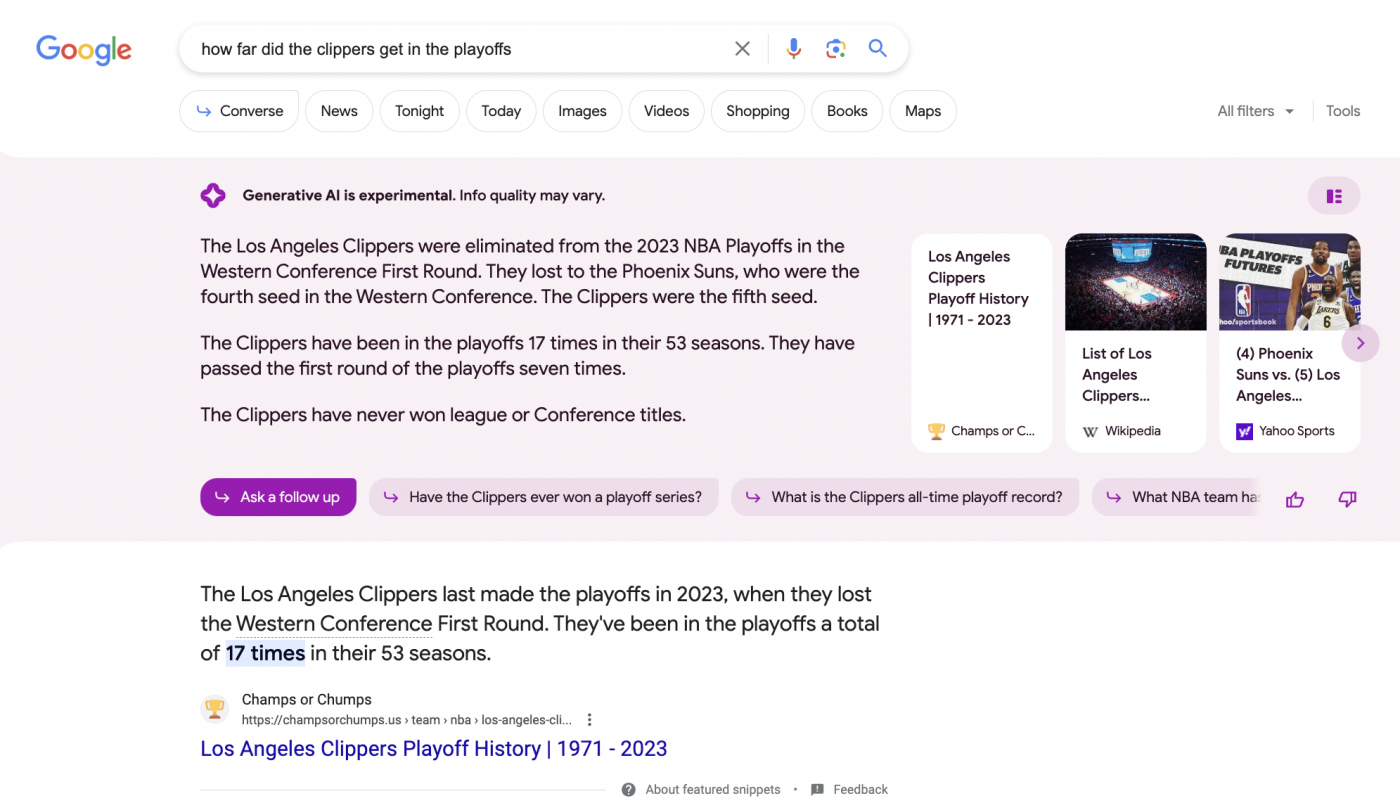Click the Feedback link under the snippet

tap(860, 789)
